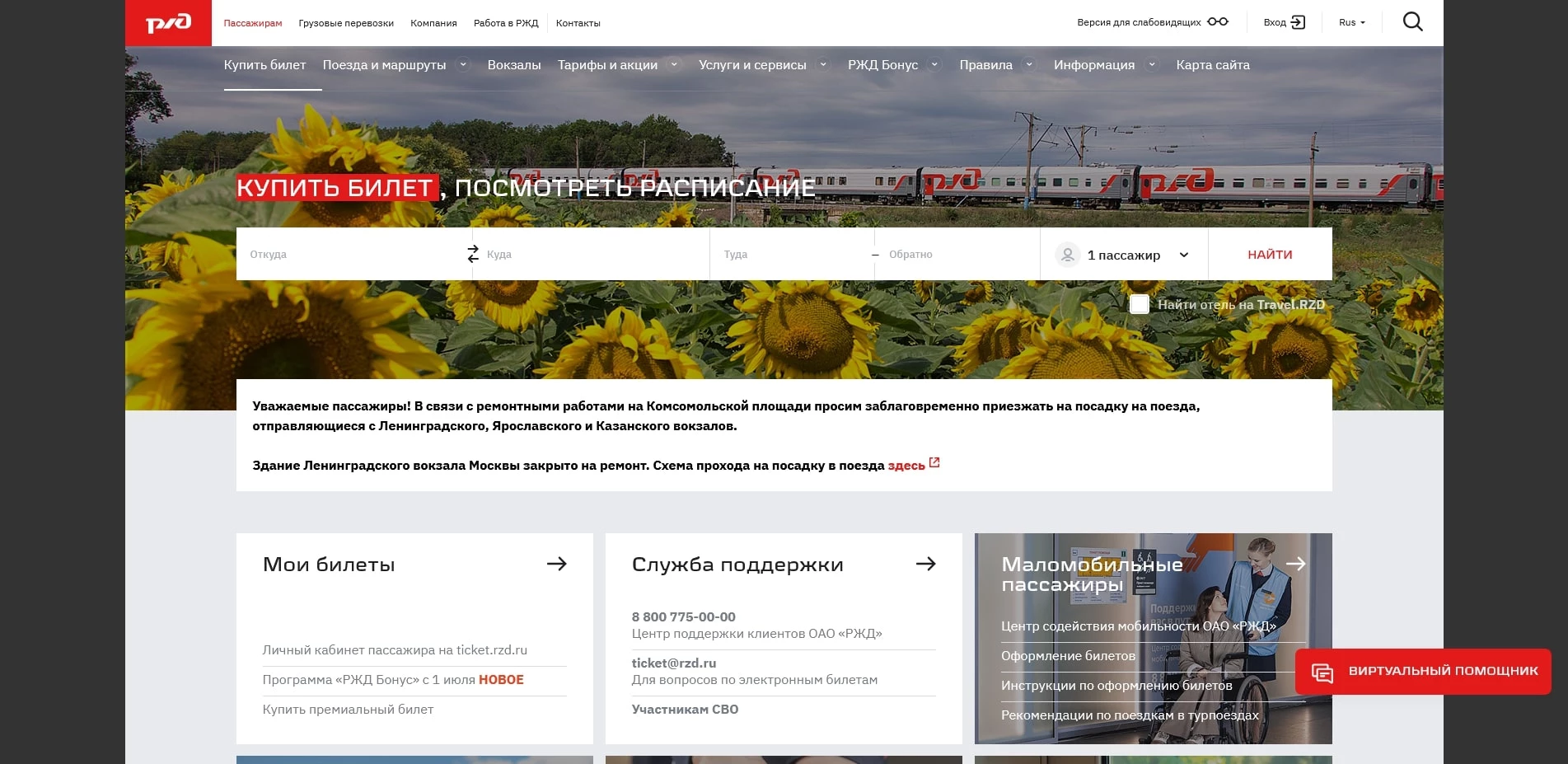This screenshot has width=1568, height=764.
Task: Swap departure and destination with arrows icon
Action: (x=472, y=254)
